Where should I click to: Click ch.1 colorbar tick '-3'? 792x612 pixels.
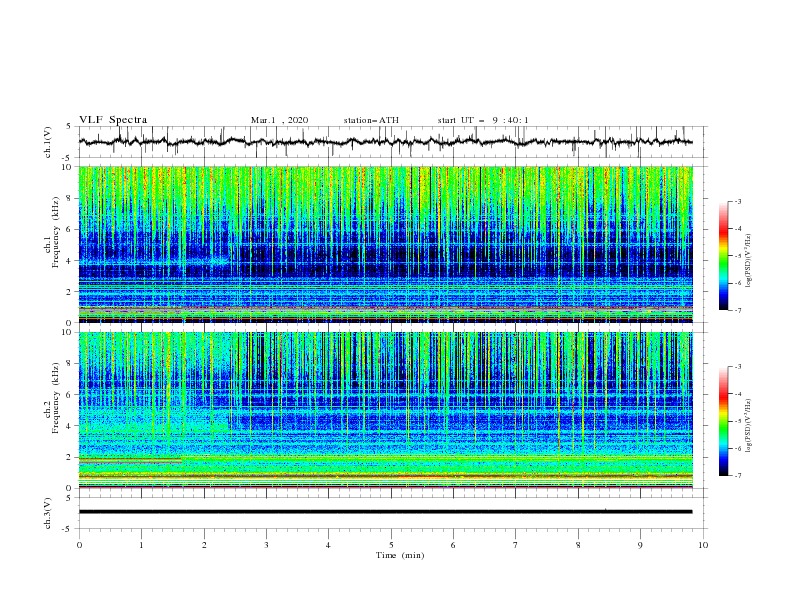pos(738,201)
